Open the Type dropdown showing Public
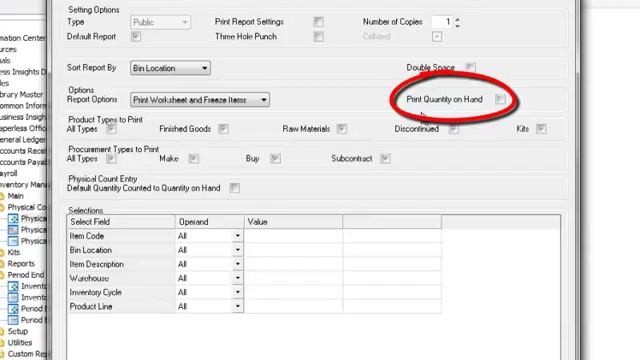The width and height of the screenshot is (640, 360). tap(160, 22)
